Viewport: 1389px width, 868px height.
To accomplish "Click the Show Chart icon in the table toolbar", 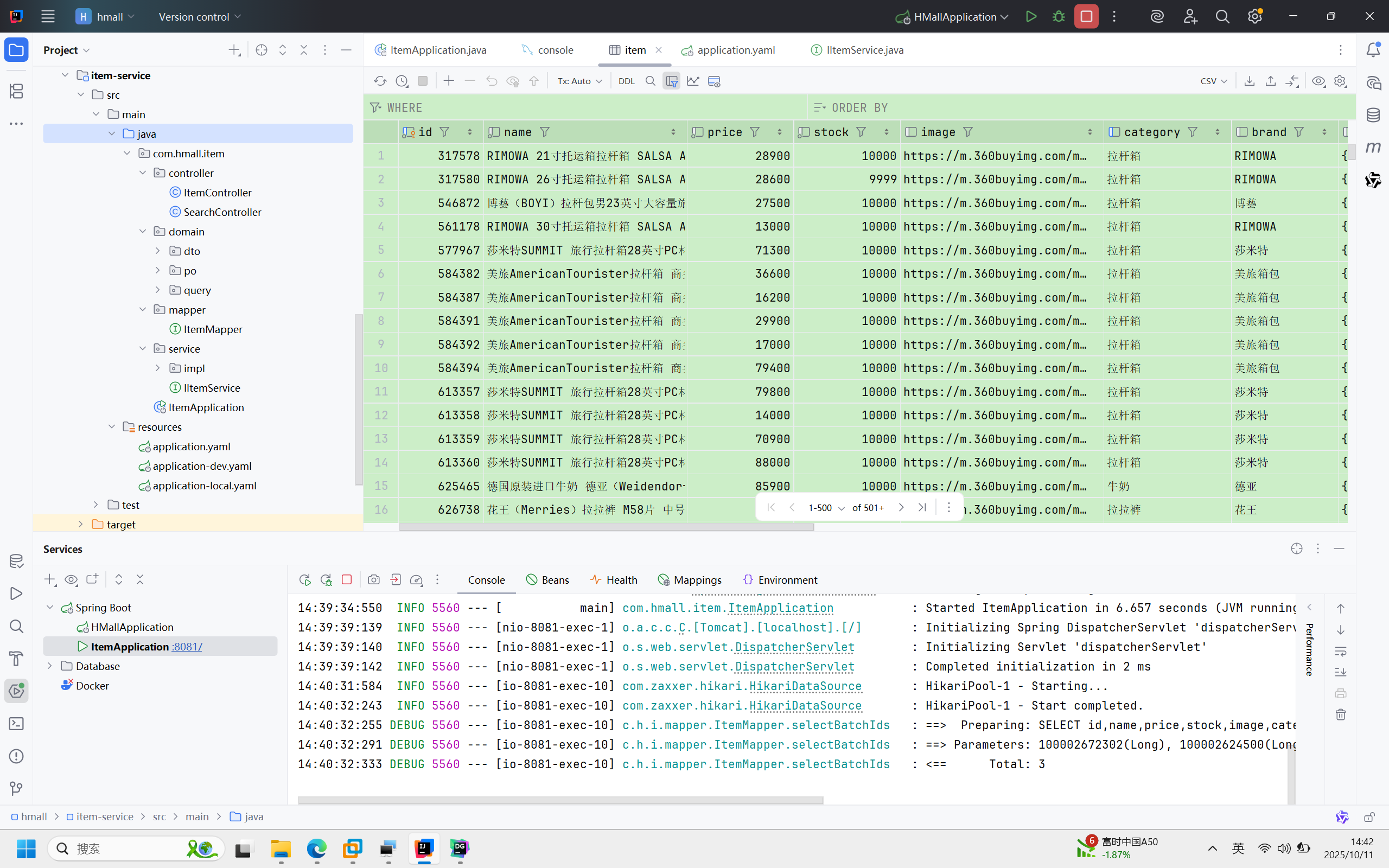I will [693, 81].
